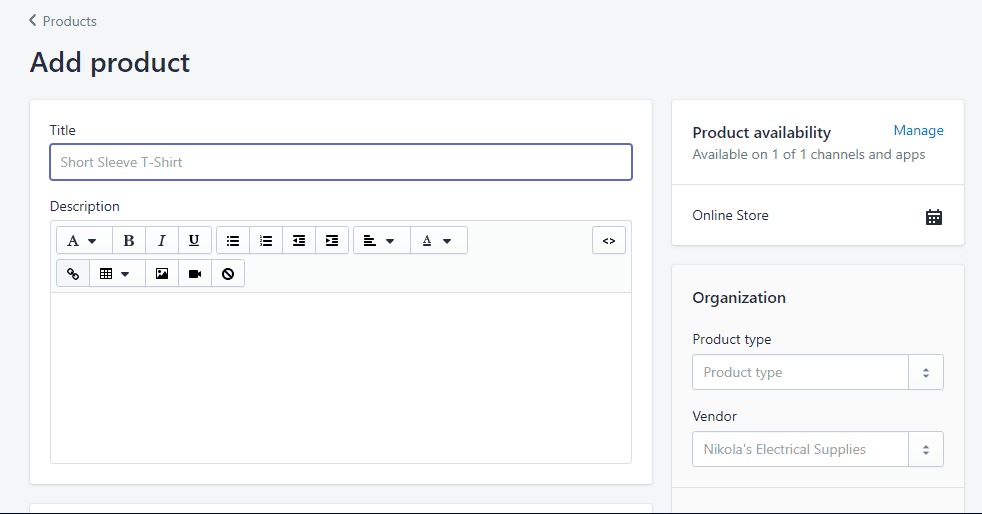Click the Description label
Screen dimensions: 982x514
85,207
